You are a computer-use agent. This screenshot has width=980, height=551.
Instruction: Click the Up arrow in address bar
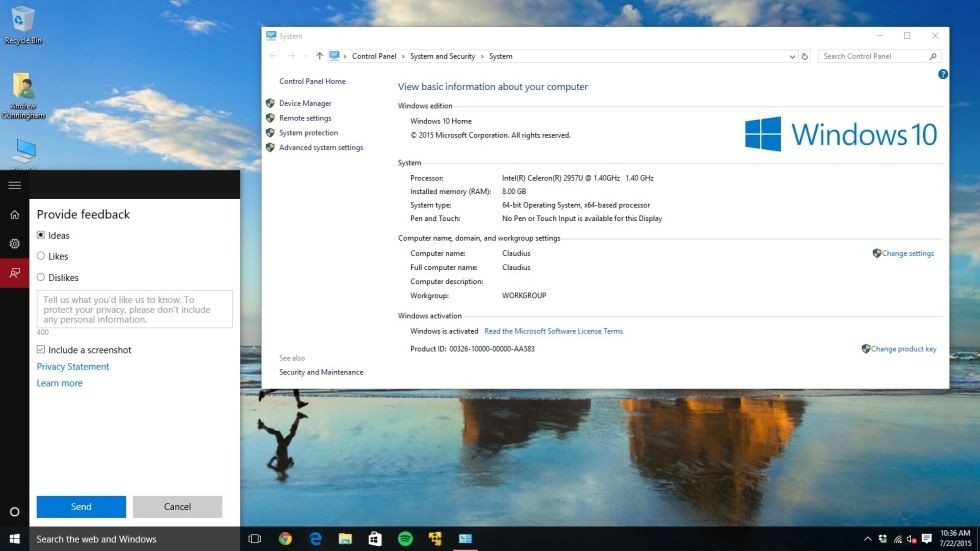(x=319, y=56)
